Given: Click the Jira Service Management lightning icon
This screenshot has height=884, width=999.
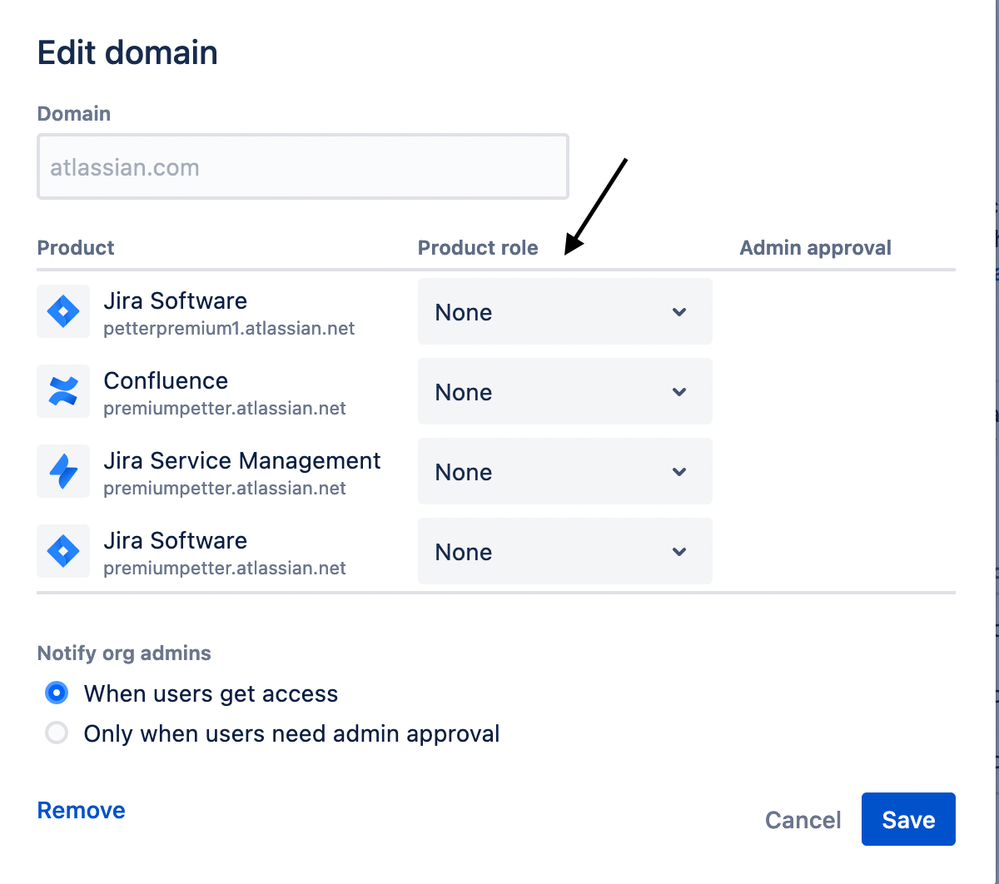Looking at the screenshot, I should 63,471.
